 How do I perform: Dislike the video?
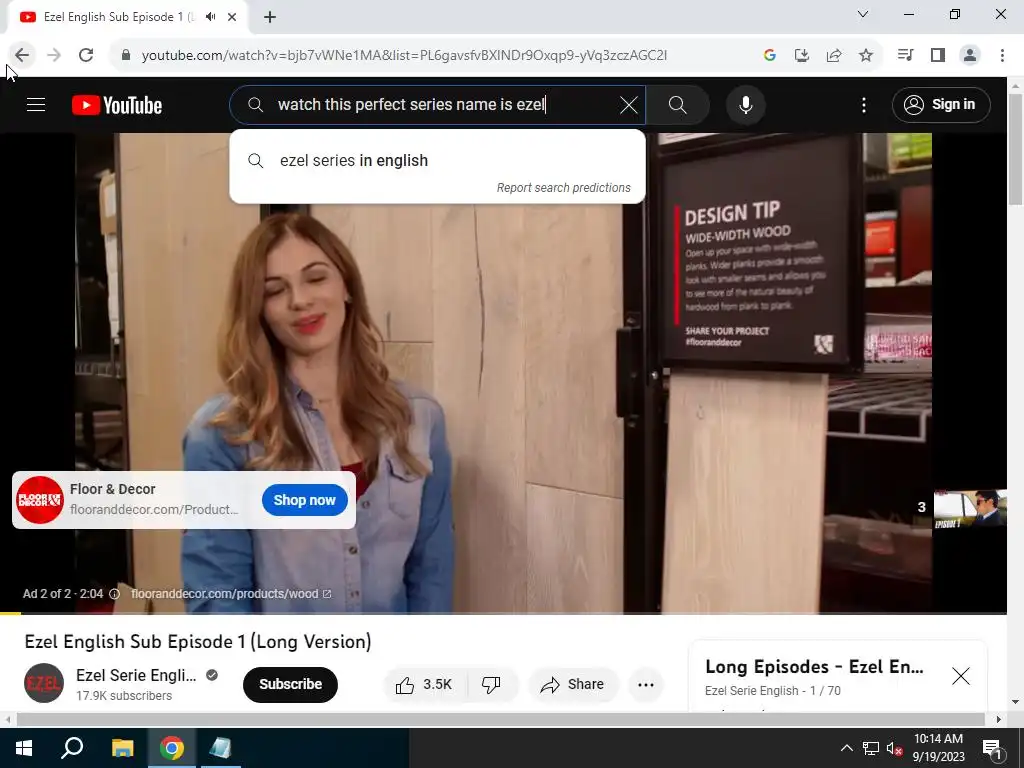pyautogui.click(x=491, y=684)
